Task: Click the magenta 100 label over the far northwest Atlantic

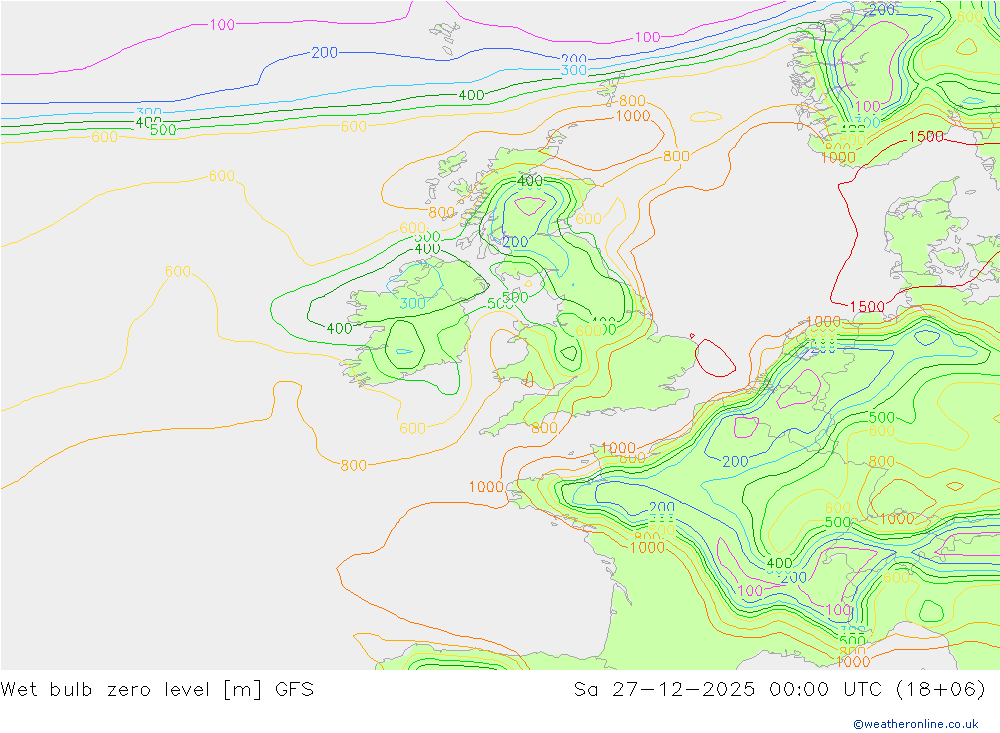Action: 222,24
